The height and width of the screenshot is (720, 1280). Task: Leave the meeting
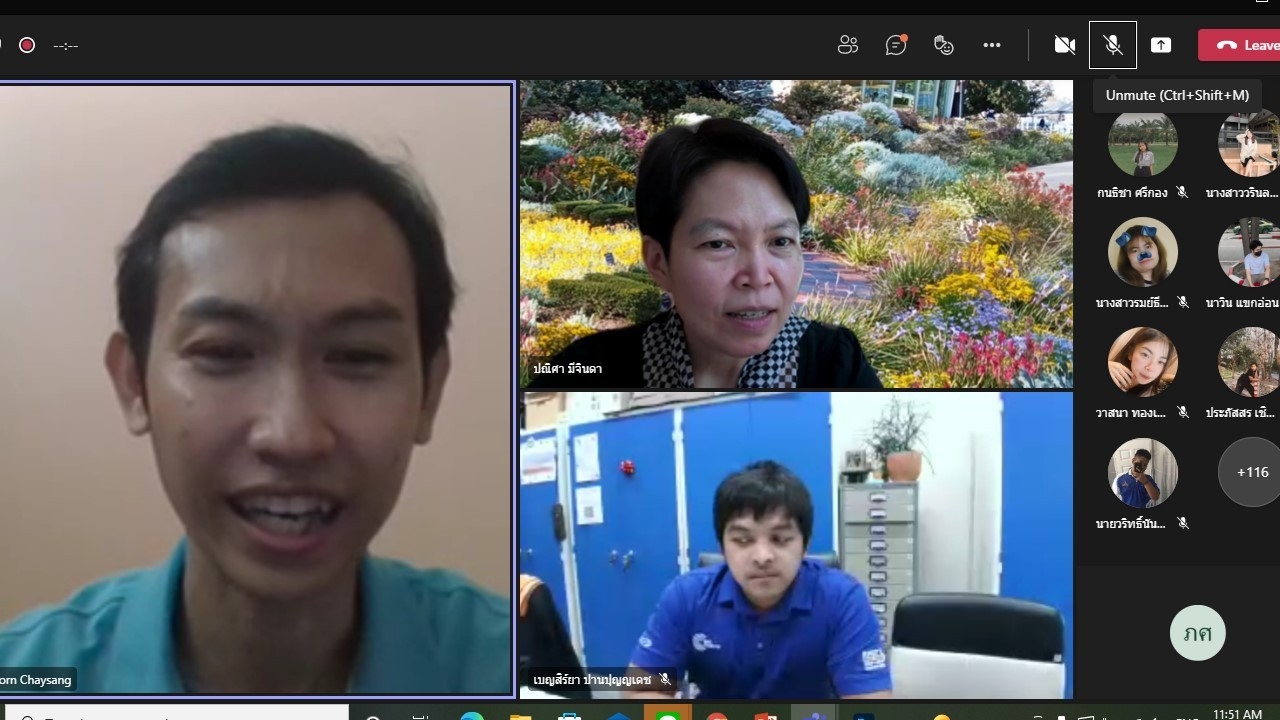1240,45
